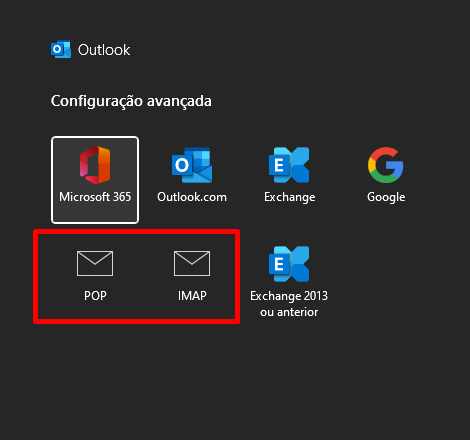Viewport: 470px width, 440px height.
Task: Click the Outlook.com label text
Action: [x=192, y=197]
